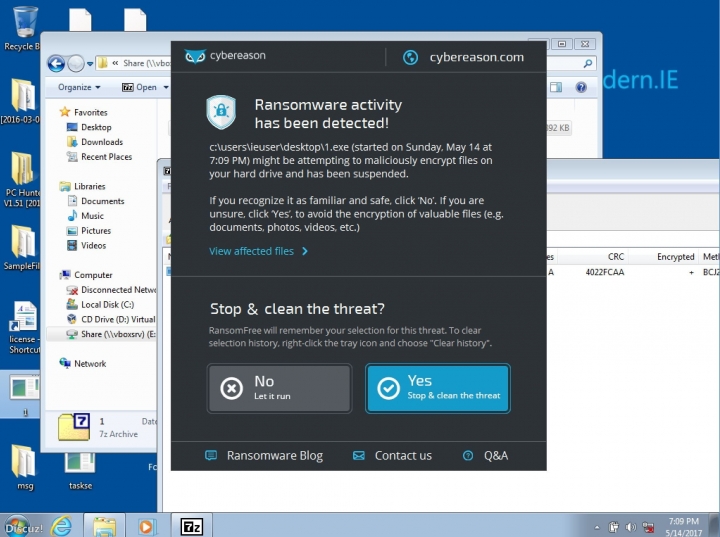Open Windows Explorer from the taskbar
Screen dimensions: 720x537
pos(104,526)
